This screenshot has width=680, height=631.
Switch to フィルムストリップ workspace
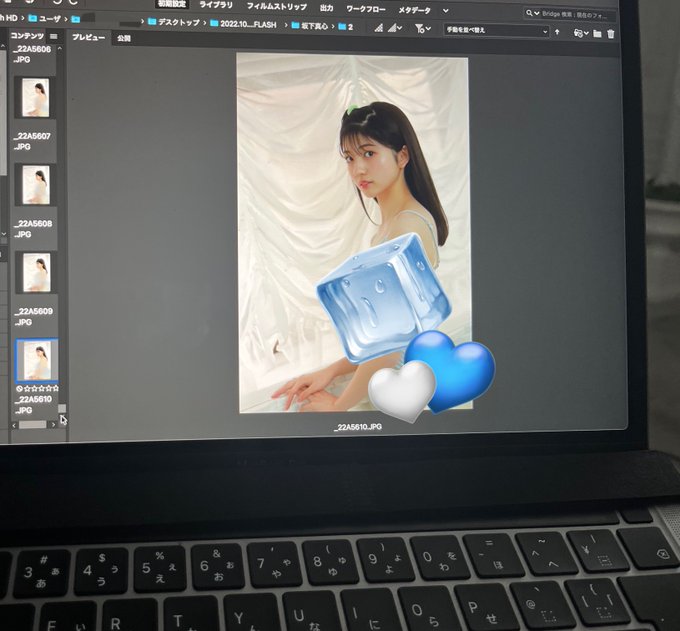276,7
